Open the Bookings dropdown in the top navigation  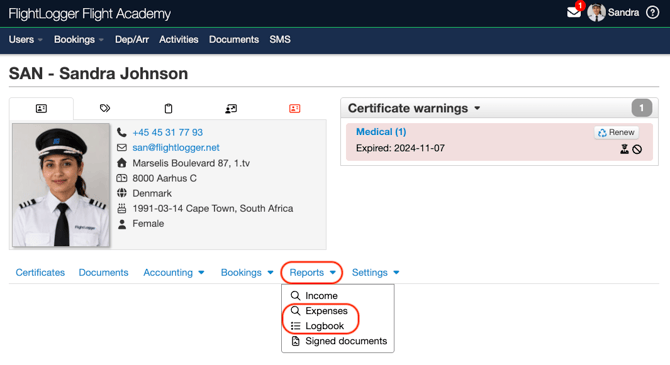pyautogui.click(x=79, y=40)
